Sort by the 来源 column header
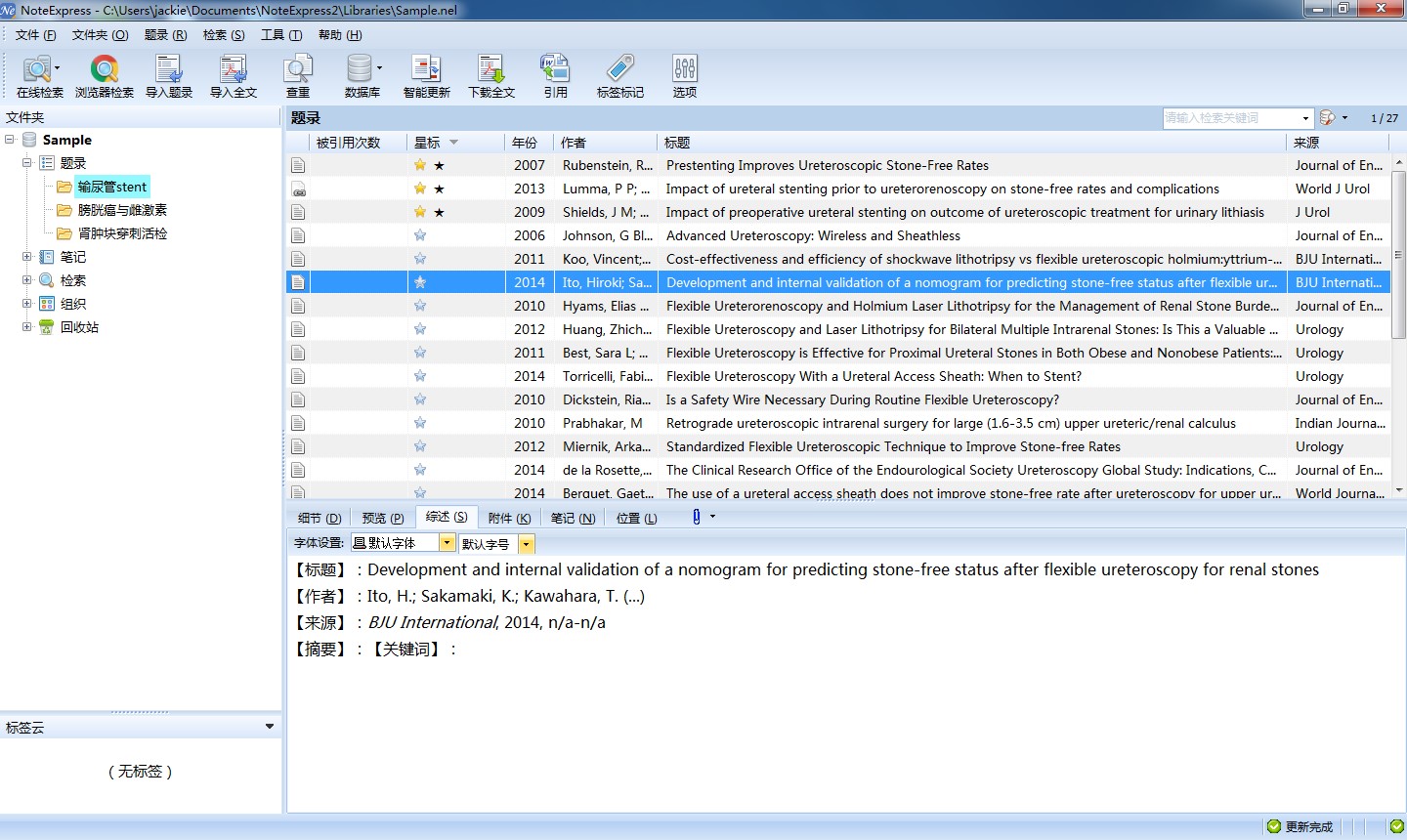Viewport: 1407px width, 840px height. coord(1339,143)
